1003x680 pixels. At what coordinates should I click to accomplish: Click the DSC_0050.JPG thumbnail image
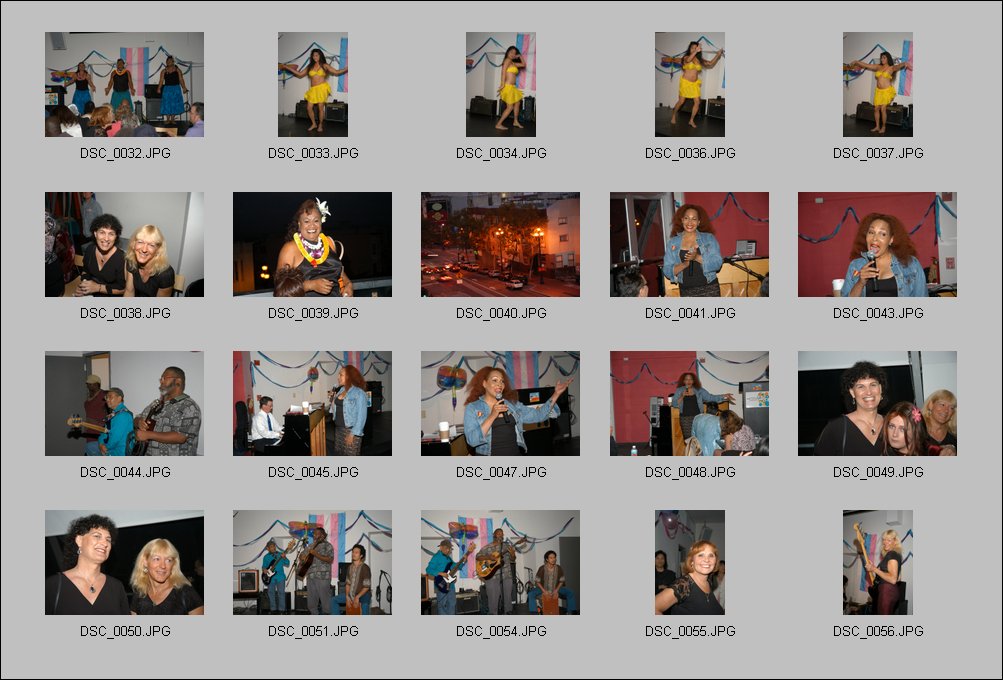[124, 562]
